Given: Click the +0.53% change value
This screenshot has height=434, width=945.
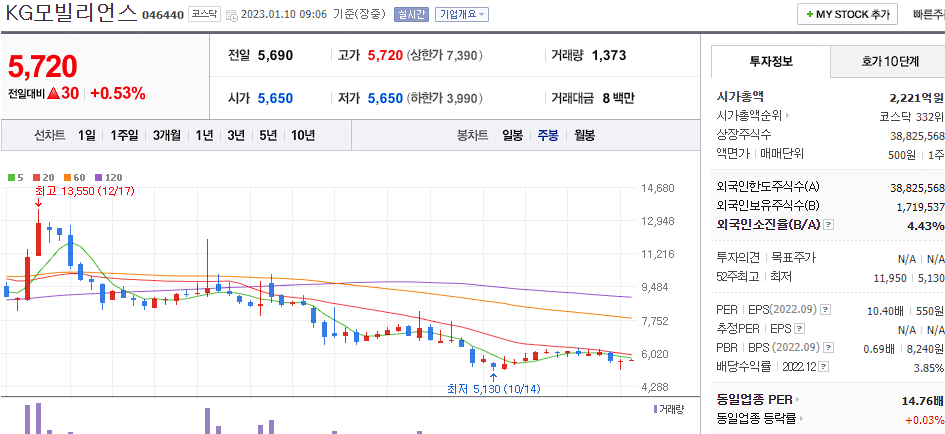Looking at the screenshot, I should 118,93.
